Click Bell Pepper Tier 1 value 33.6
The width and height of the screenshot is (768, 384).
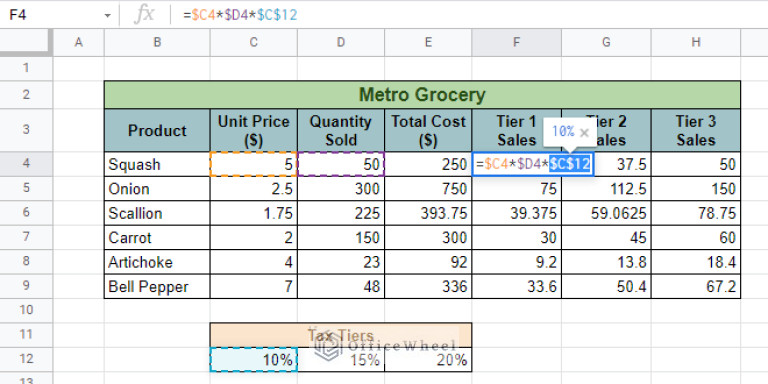(517, 287)
